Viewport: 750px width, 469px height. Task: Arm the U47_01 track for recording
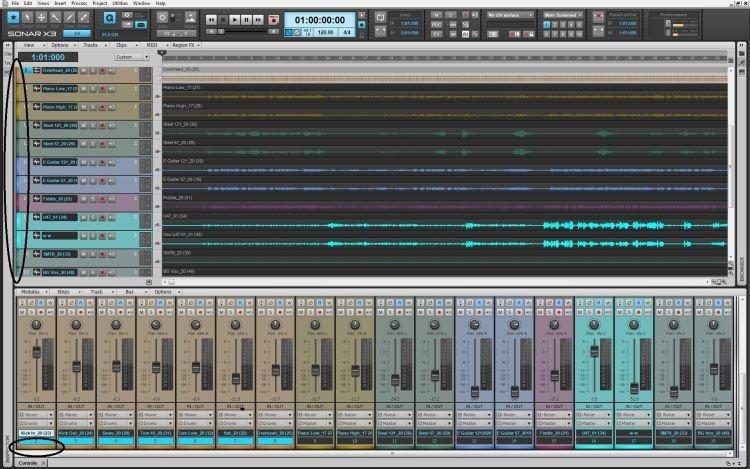pos(102,218)
